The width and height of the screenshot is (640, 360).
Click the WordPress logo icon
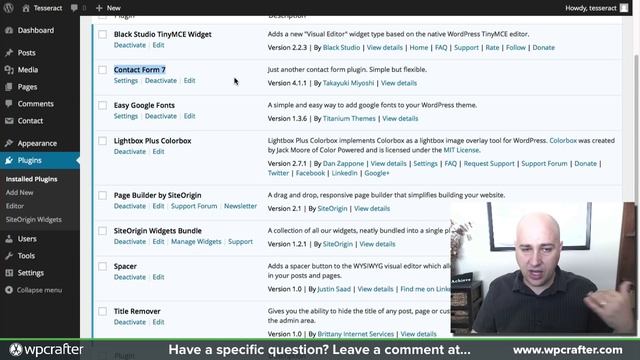[8, 8]
